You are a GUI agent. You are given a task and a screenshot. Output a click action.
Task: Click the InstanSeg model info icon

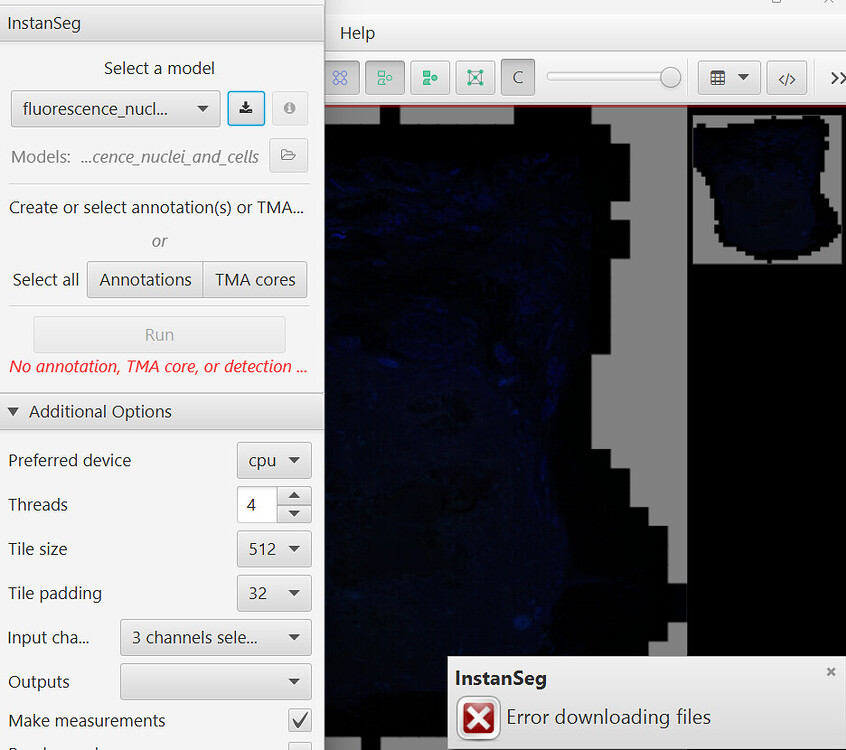(290, 108)
